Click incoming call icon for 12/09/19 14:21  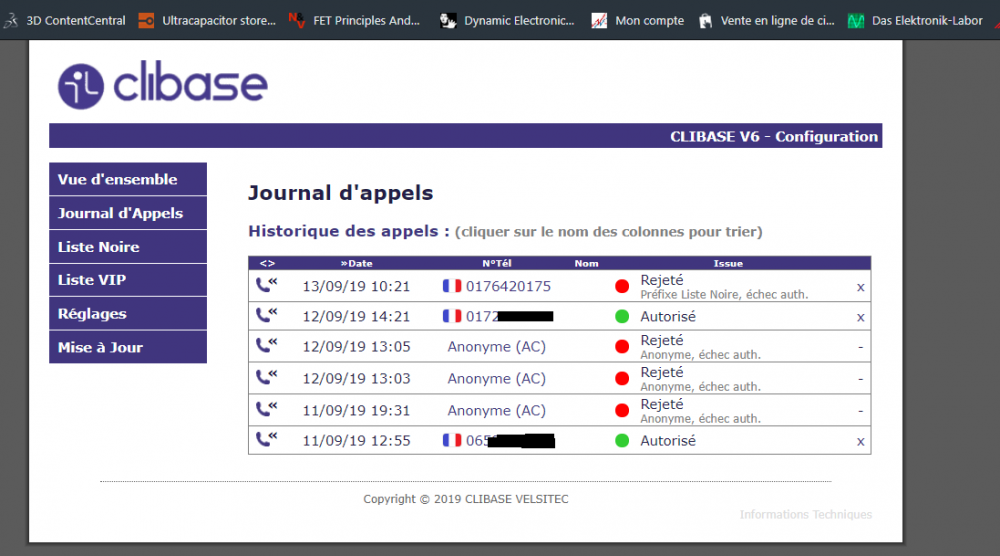tap(267, 314)
